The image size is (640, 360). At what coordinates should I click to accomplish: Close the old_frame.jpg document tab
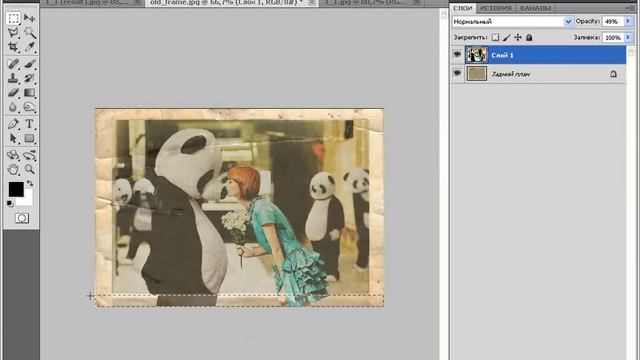[312, 3]
